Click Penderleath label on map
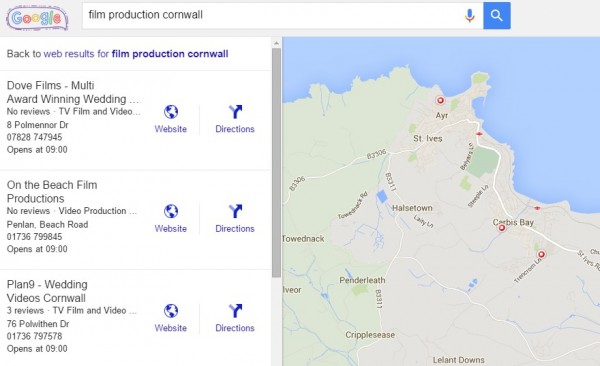Image resolution: width=600 pixels, height=366 pixels. [x=362, y=280]
